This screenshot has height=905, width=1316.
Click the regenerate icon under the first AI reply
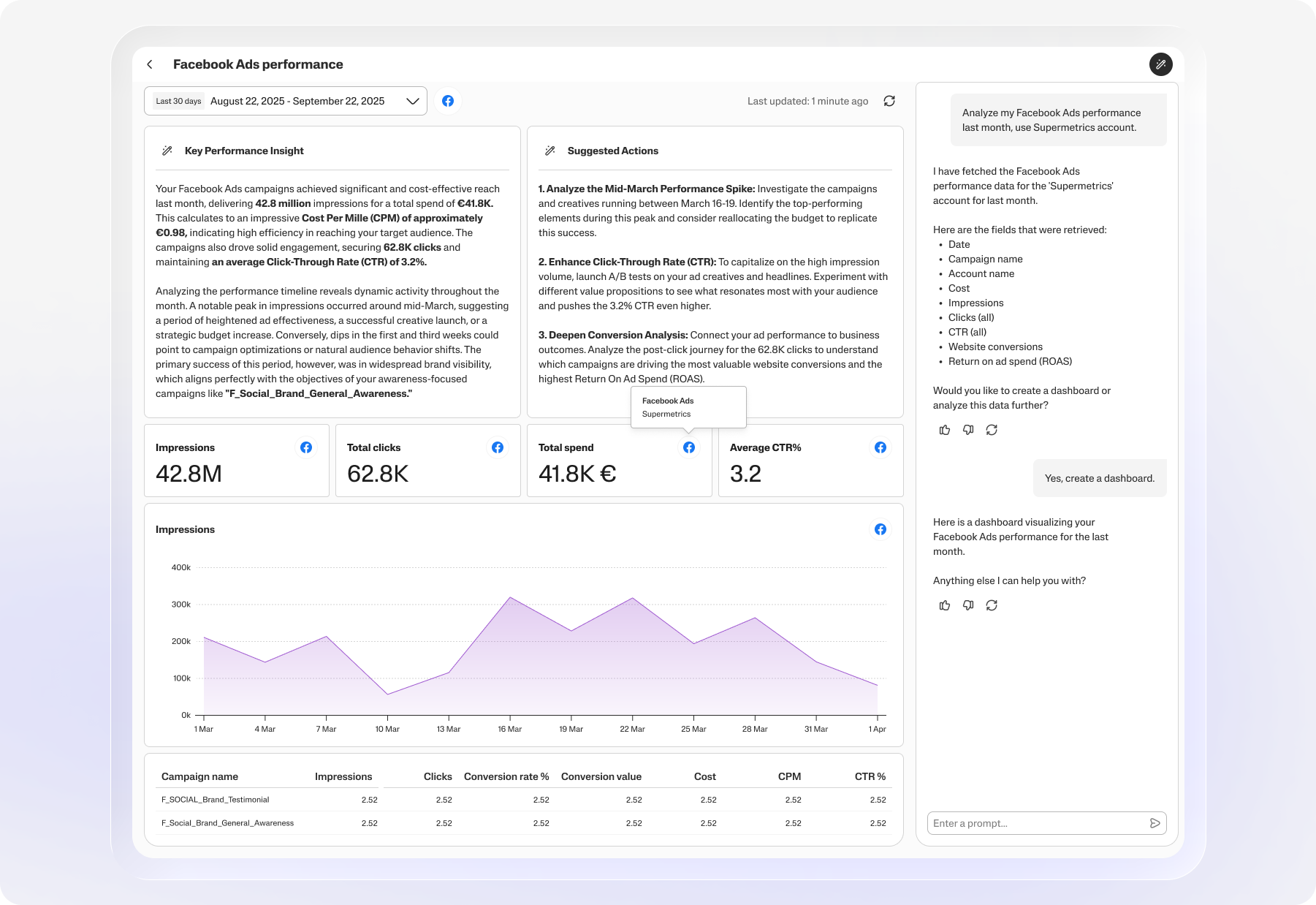pyautogui.click(x=992, y=430)
